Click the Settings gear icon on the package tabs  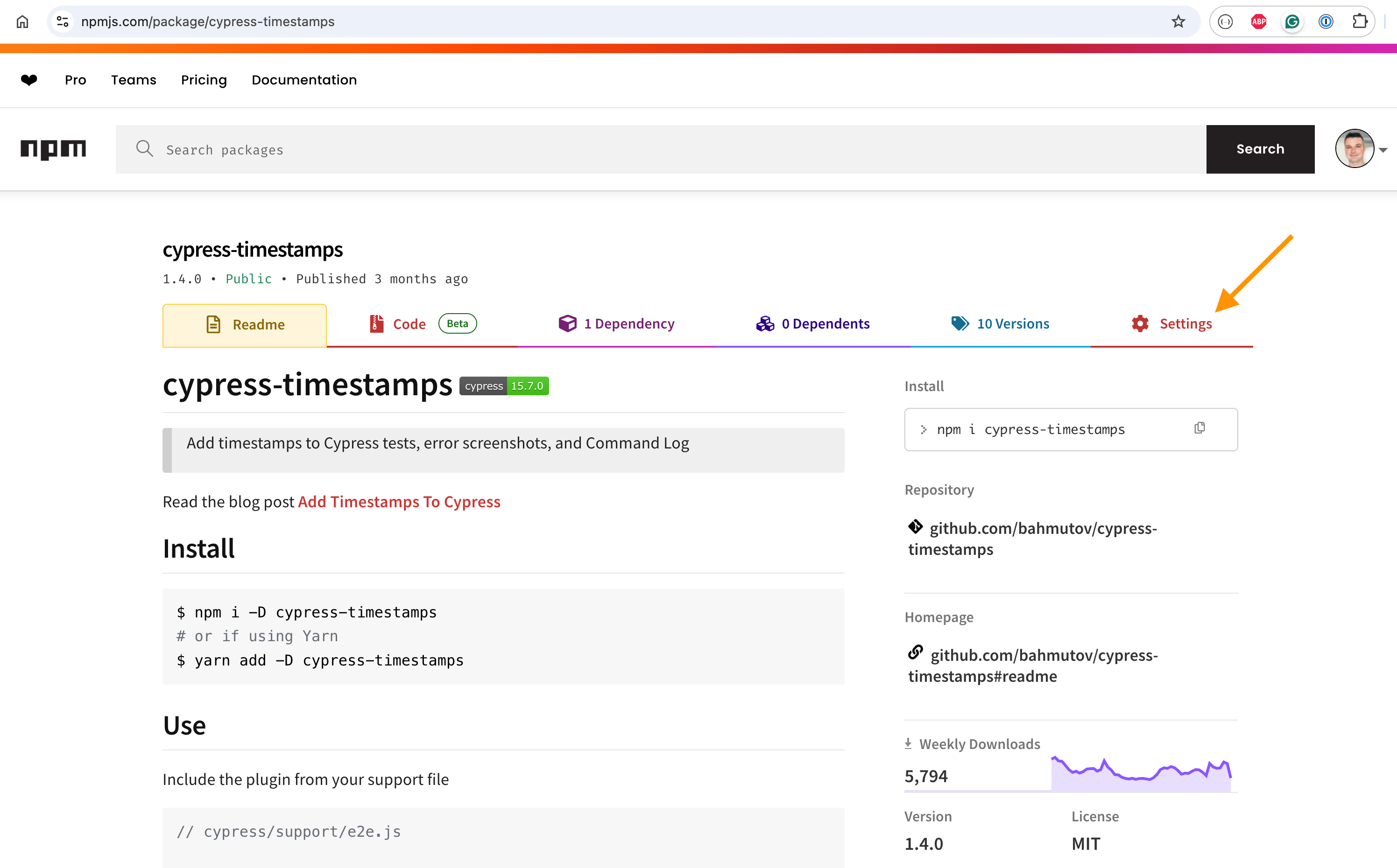tap(1139, 323)
